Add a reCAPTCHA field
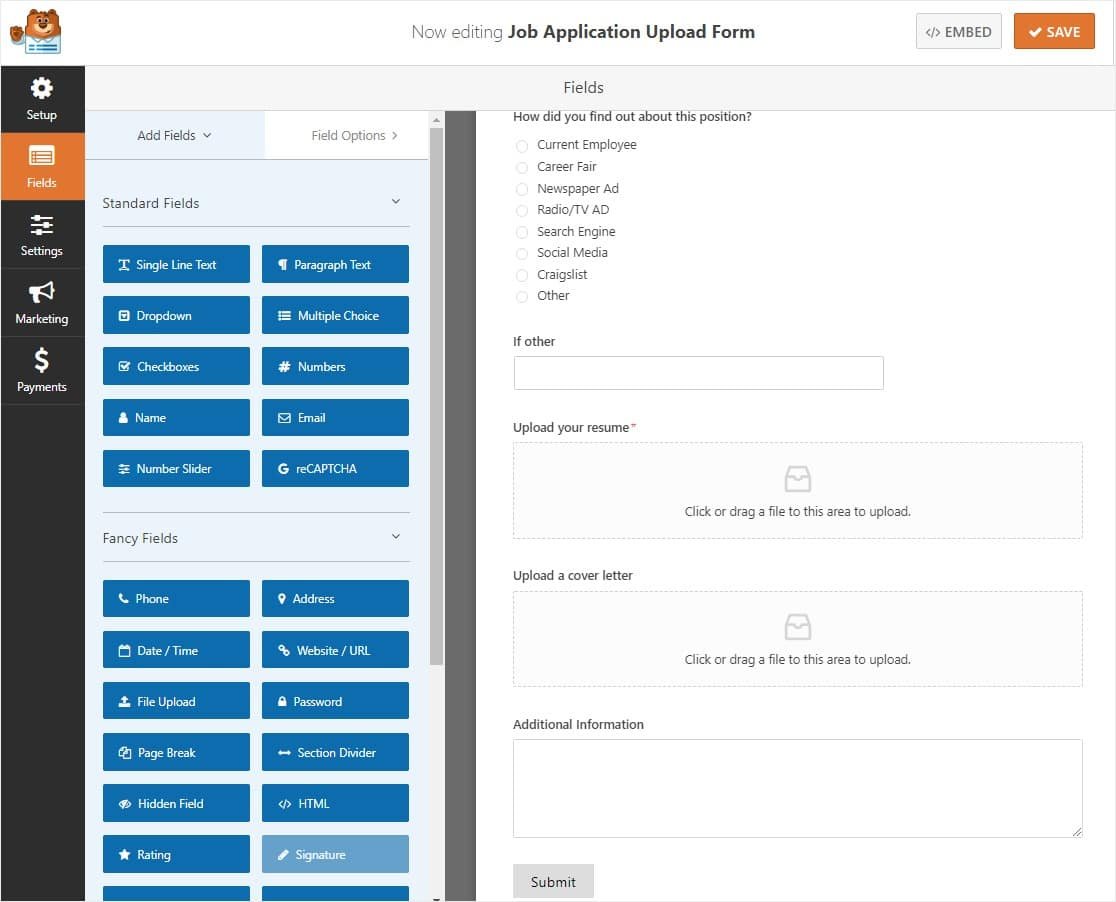This screenshot has width=1116, height=902. 335,468
